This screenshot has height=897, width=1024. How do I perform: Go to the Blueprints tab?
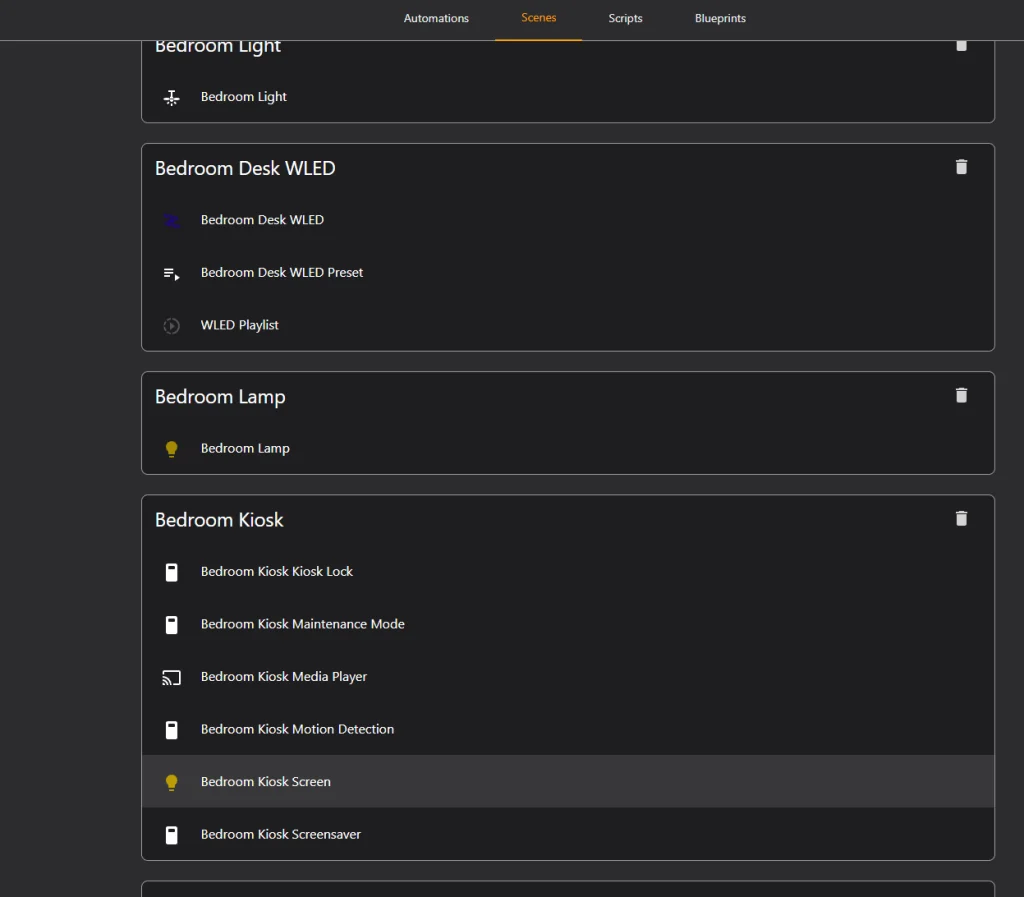tap(720, 18)
